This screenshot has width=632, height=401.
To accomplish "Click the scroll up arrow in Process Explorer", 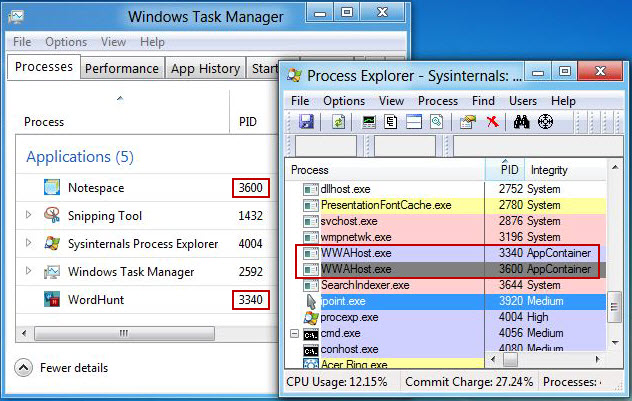I will (x=614, y=167).
